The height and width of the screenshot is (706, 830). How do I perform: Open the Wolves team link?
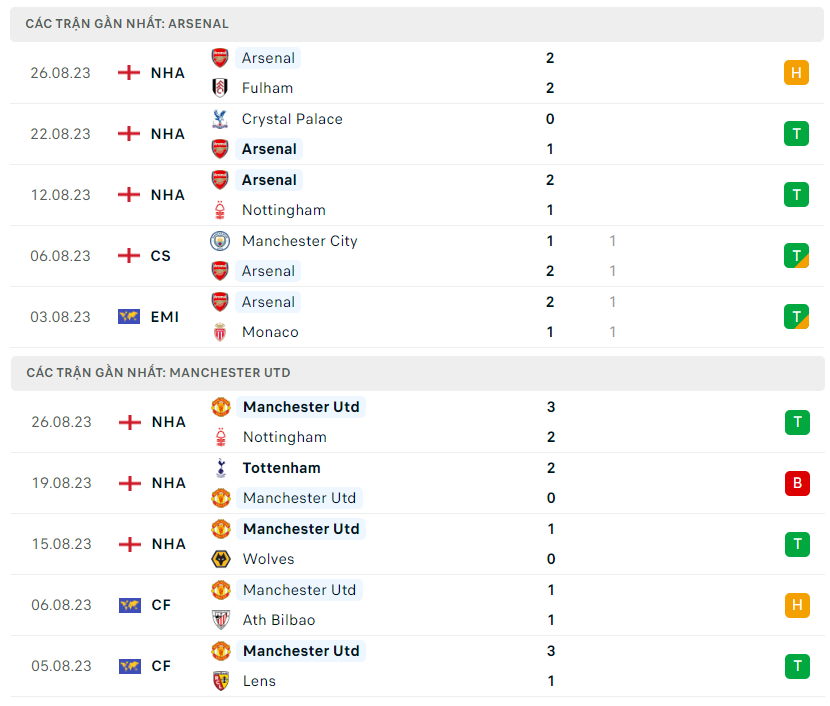click(x=268, y=559)
